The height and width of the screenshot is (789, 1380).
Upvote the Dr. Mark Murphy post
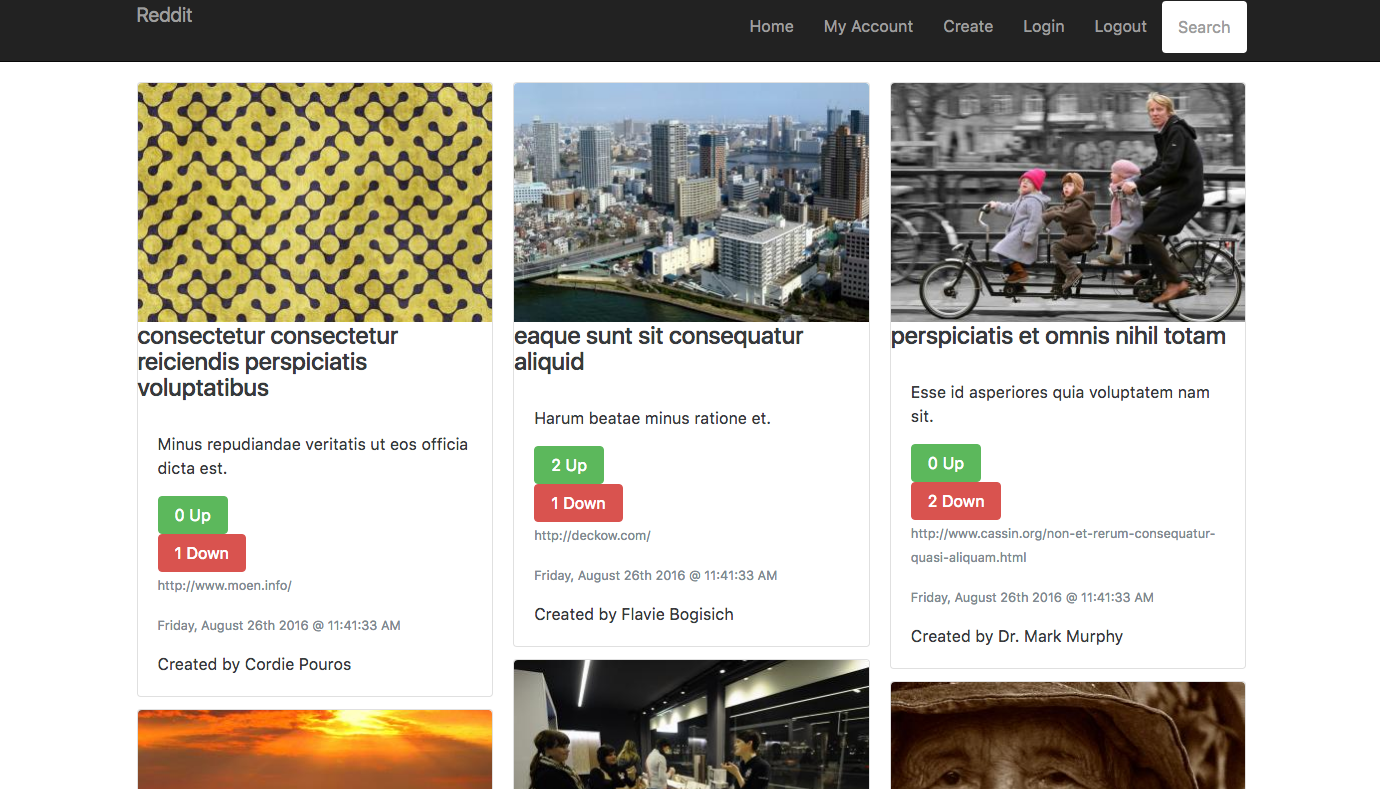click(x=945, y=463)
